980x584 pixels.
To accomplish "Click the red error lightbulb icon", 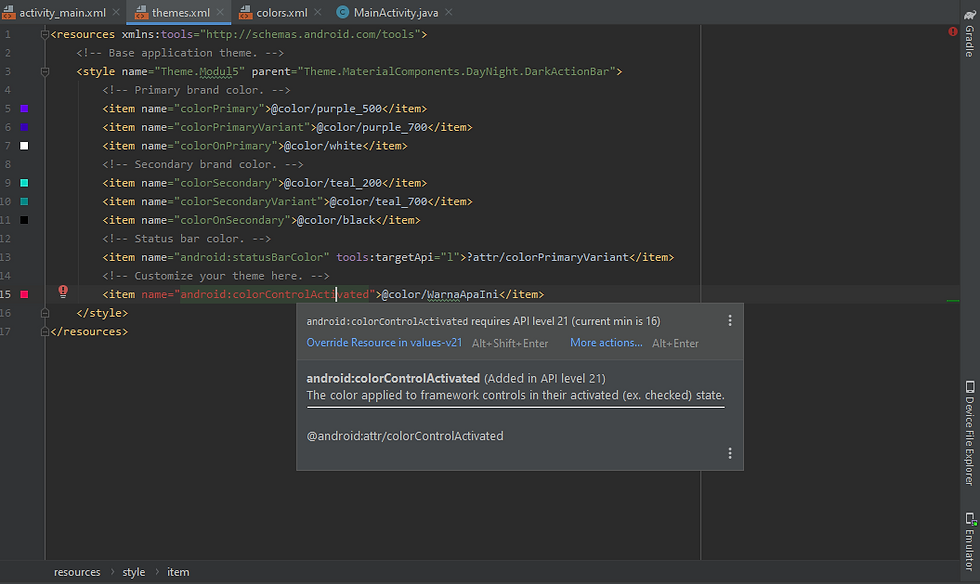I will pos(63,291).
